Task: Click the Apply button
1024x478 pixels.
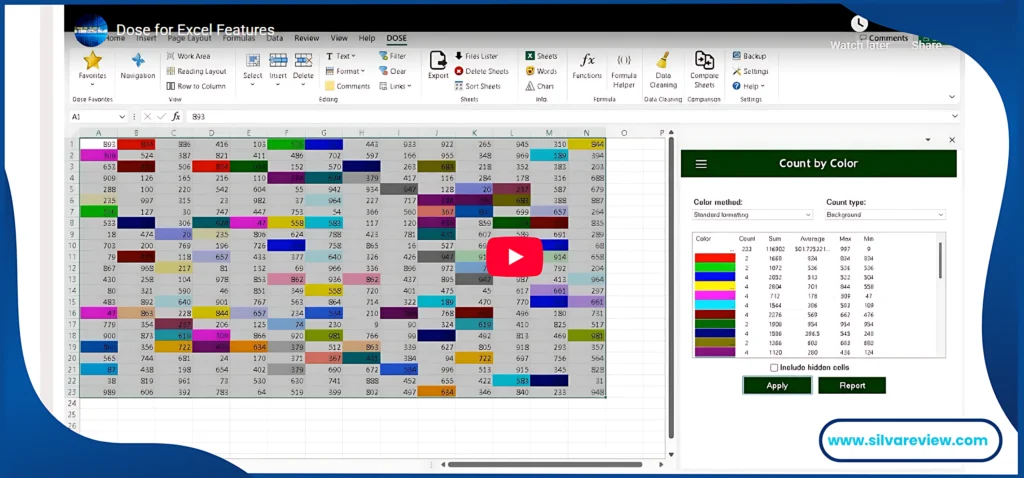Action: click(777, 385)
